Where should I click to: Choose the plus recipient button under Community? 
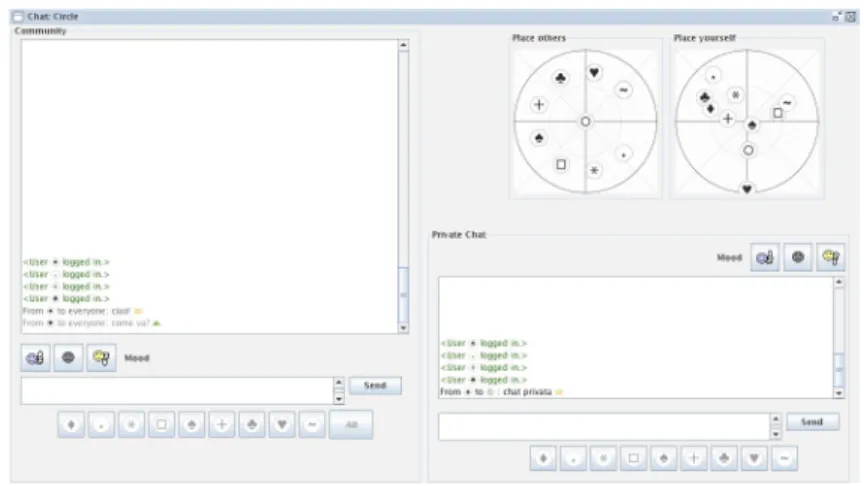222,425
